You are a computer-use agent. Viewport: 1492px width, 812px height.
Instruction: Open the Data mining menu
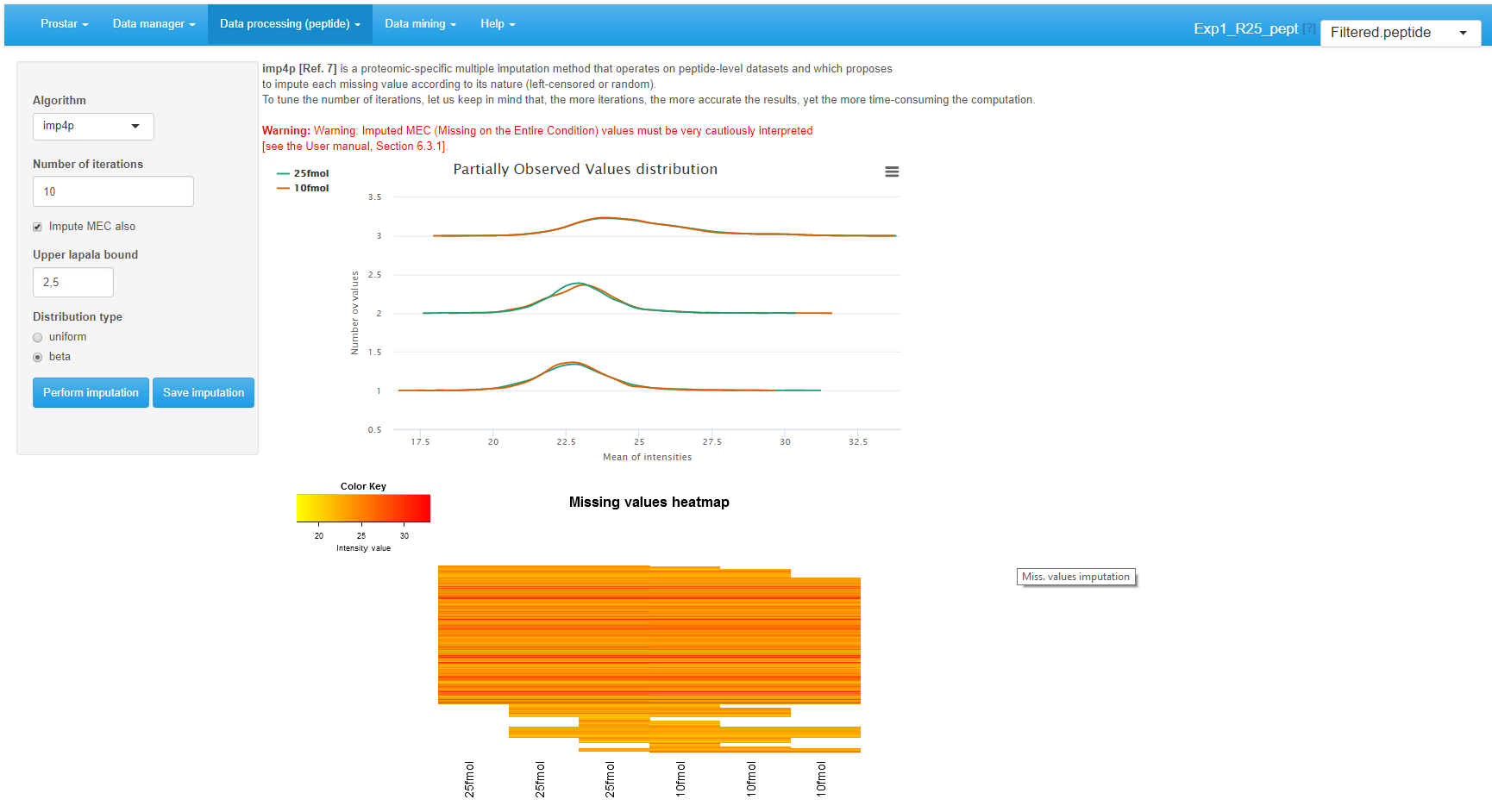click(x=420, y=24)
